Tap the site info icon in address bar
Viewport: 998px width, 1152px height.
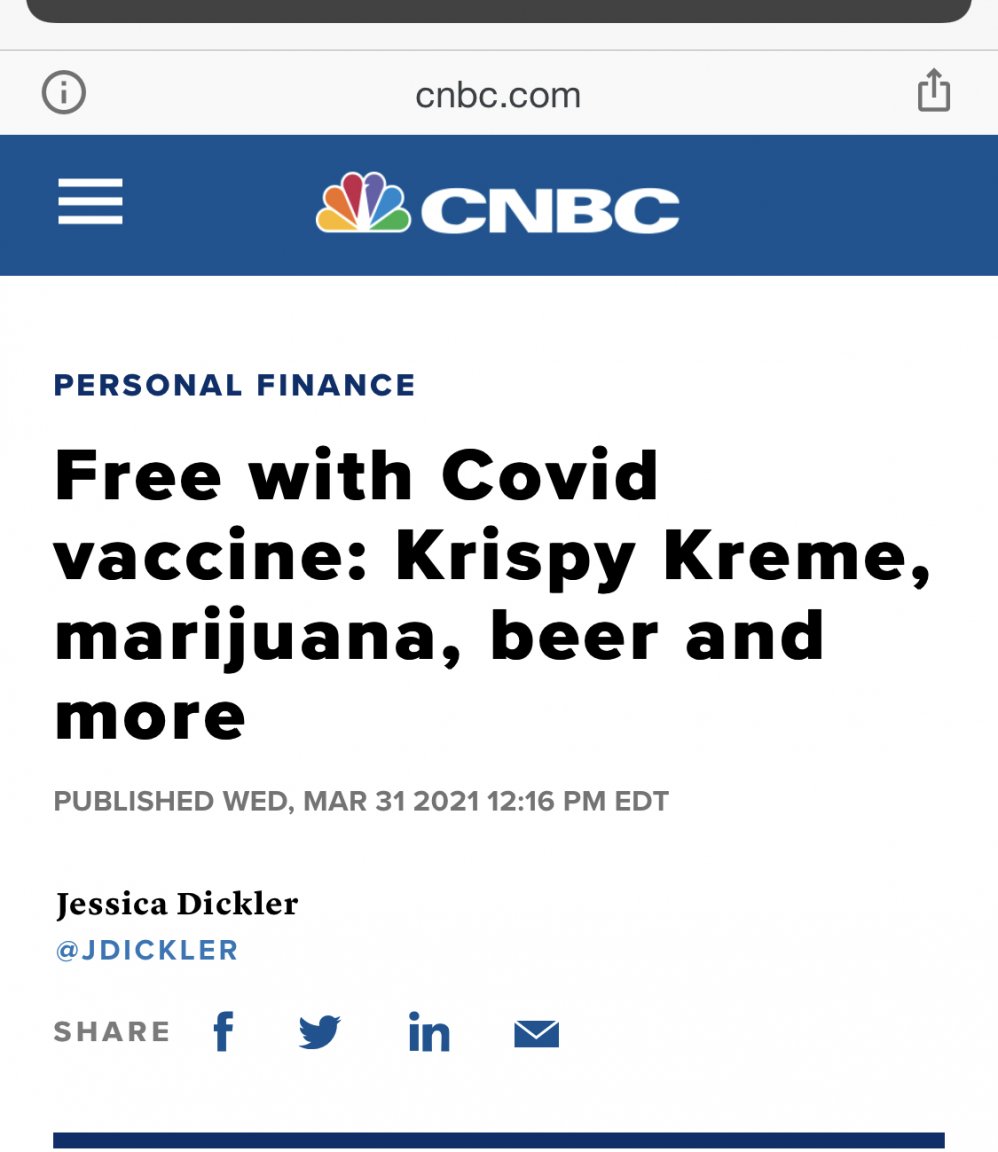pyautogui.click(x=64, y=94)
